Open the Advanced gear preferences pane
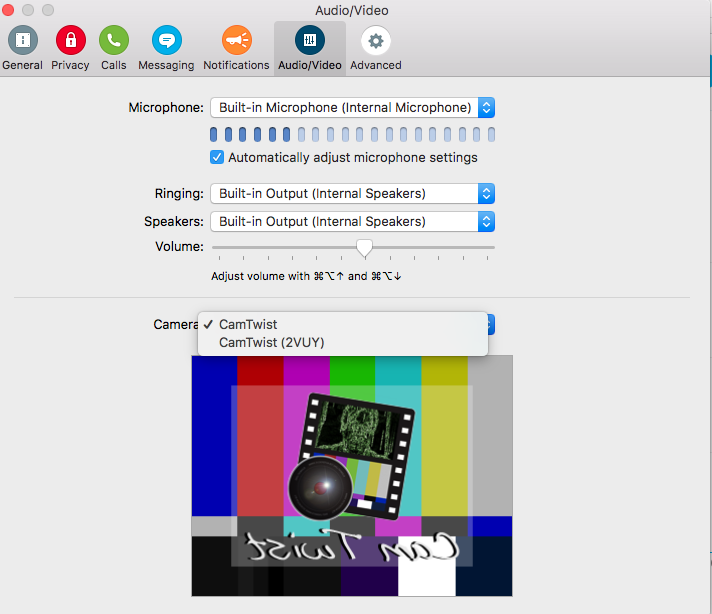The height and width of the screenshot is (614, 712). (x=376, y=48)
